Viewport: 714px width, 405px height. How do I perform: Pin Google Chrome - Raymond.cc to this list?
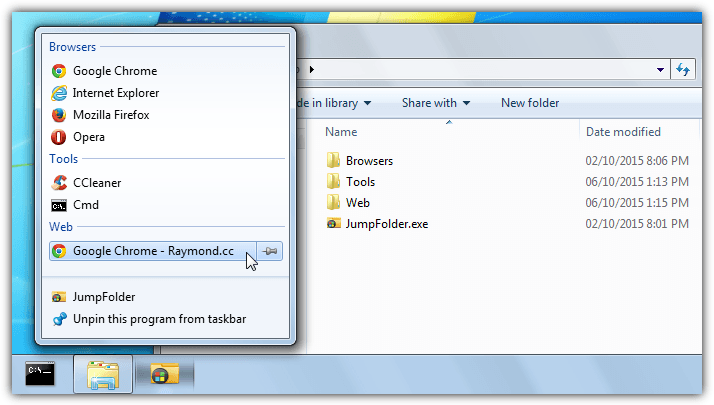[270, 251]
